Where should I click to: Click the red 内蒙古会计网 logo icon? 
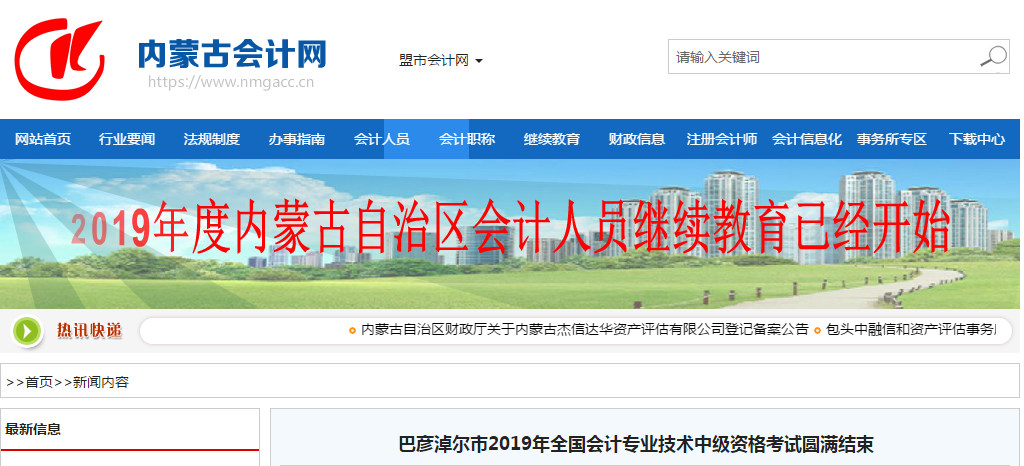click(x=60, y=59)
